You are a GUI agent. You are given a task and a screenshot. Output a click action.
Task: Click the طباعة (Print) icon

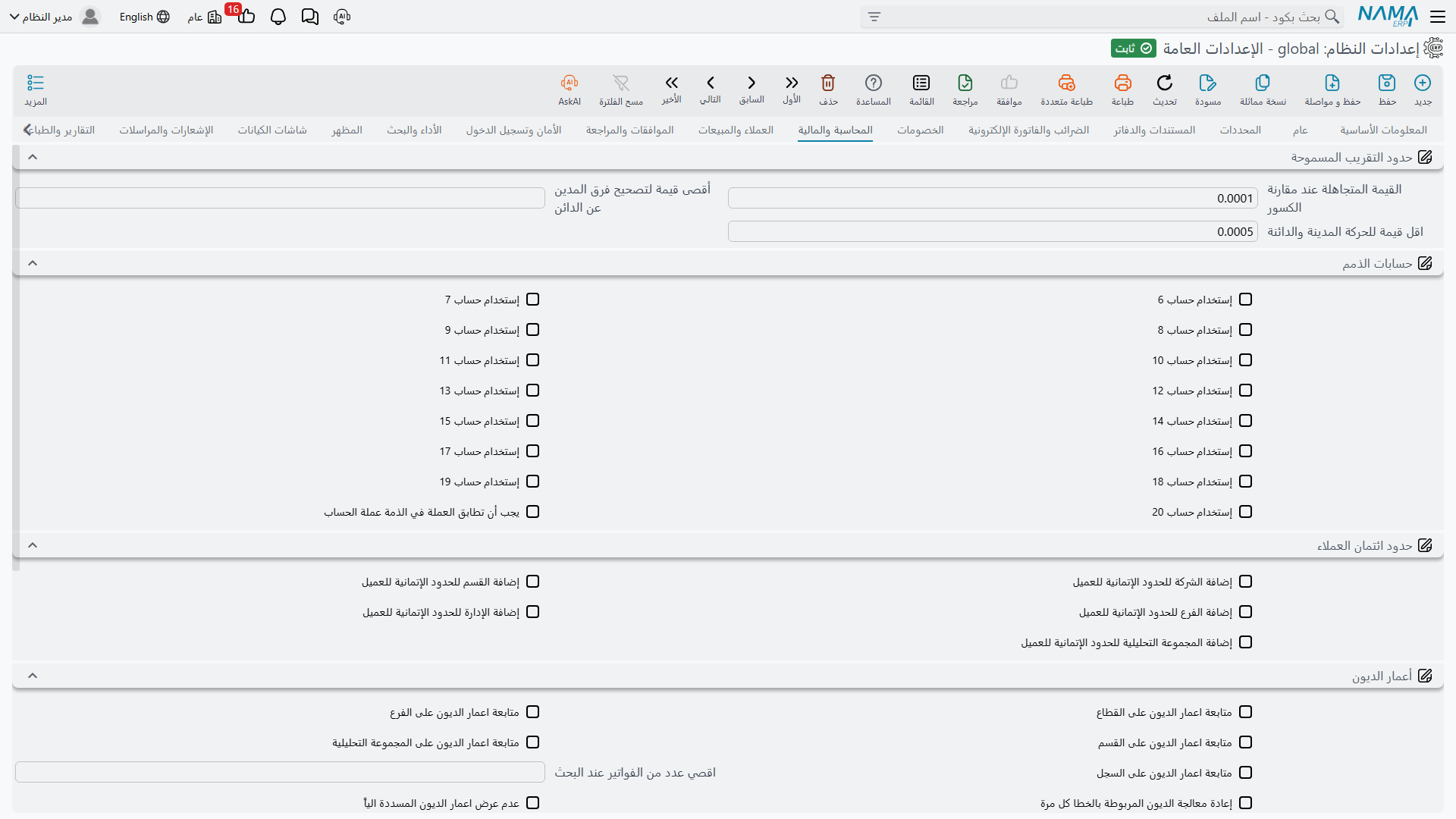click(1122, 83)
